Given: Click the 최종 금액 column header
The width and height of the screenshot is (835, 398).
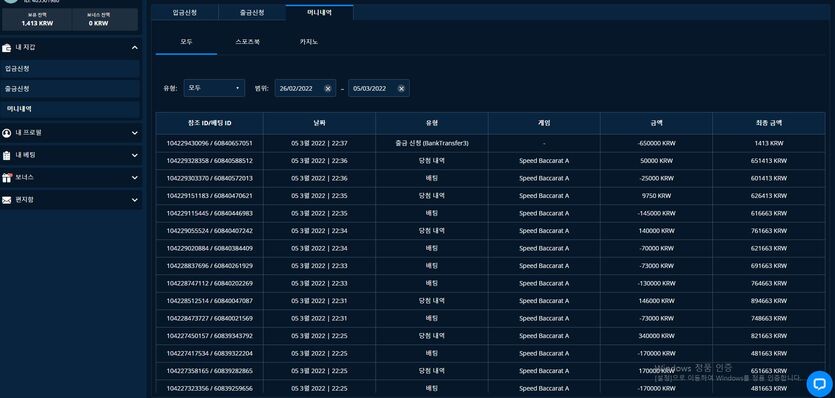Looking at the screenshot, I should pyautogui.click(x=769, y=123).
